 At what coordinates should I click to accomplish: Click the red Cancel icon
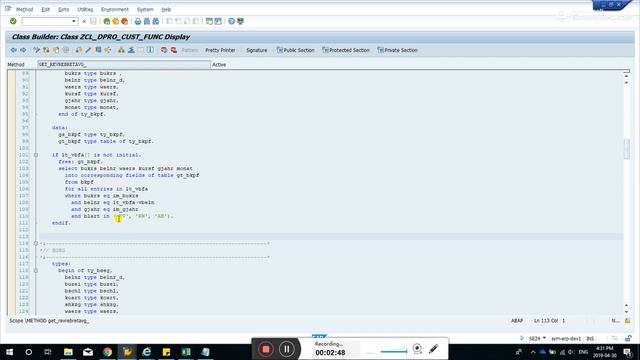pyautogui.click(x=124, y=21)
